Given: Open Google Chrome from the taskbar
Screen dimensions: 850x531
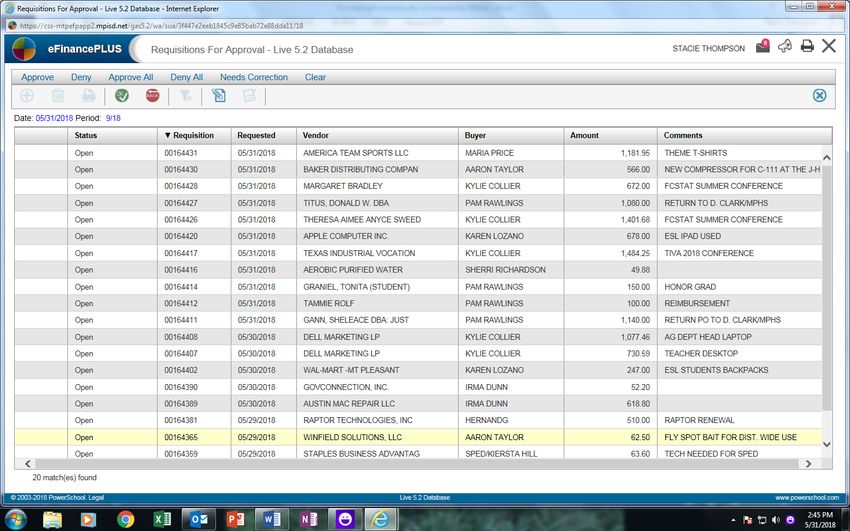Looking at the screenshot, I should pyautogui.click(x=125, y=520).
